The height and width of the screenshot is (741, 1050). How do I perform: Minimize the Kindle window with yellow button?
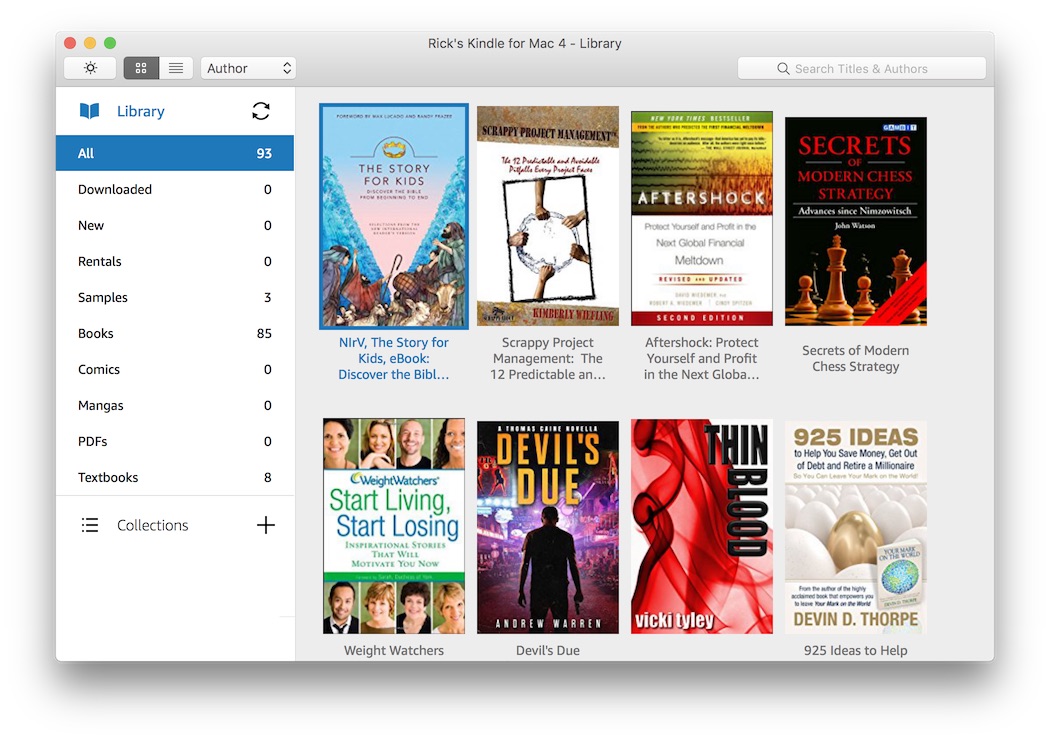coord(90,43)
